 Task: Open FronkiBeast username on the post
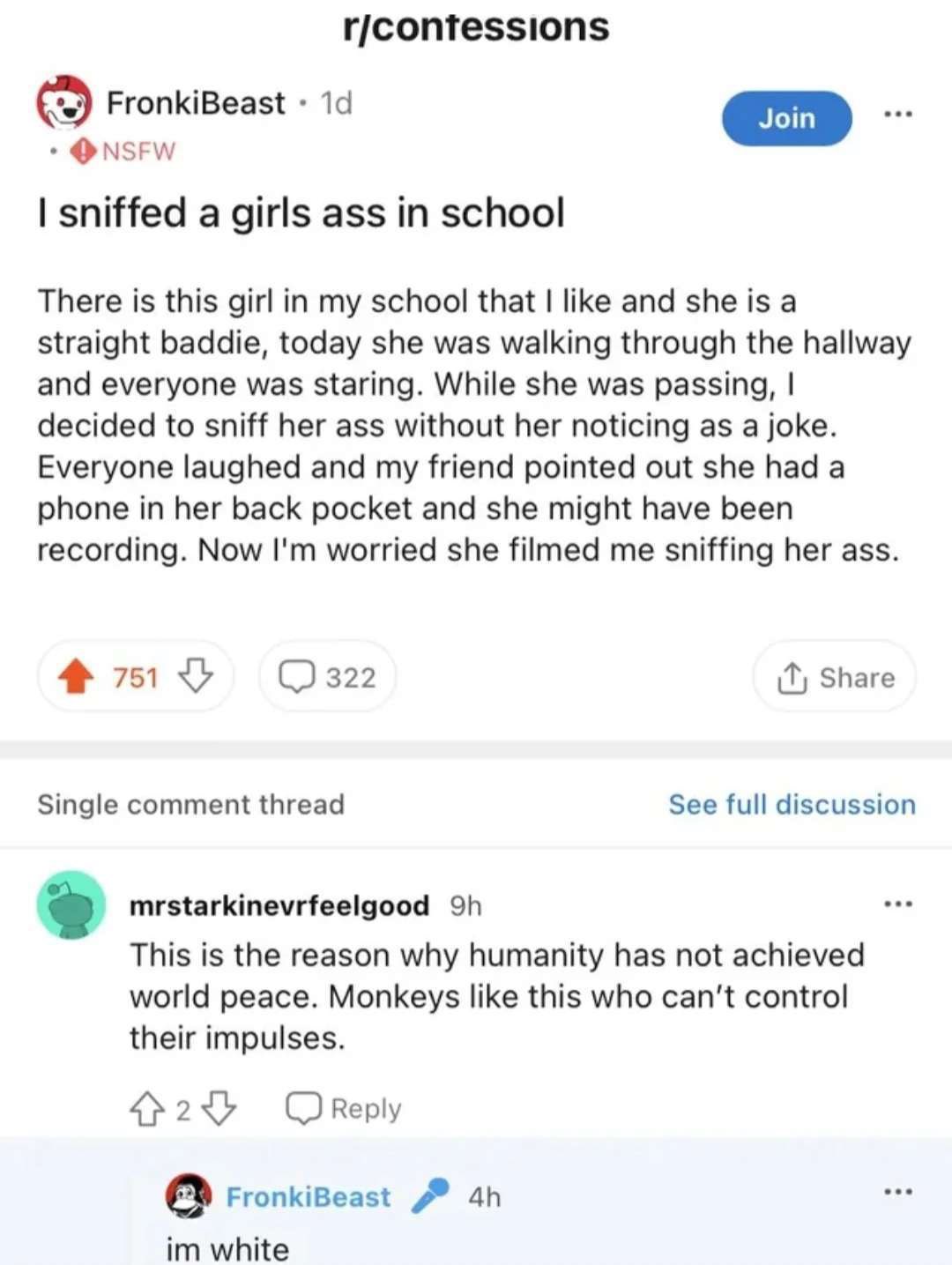pos(196,103)
